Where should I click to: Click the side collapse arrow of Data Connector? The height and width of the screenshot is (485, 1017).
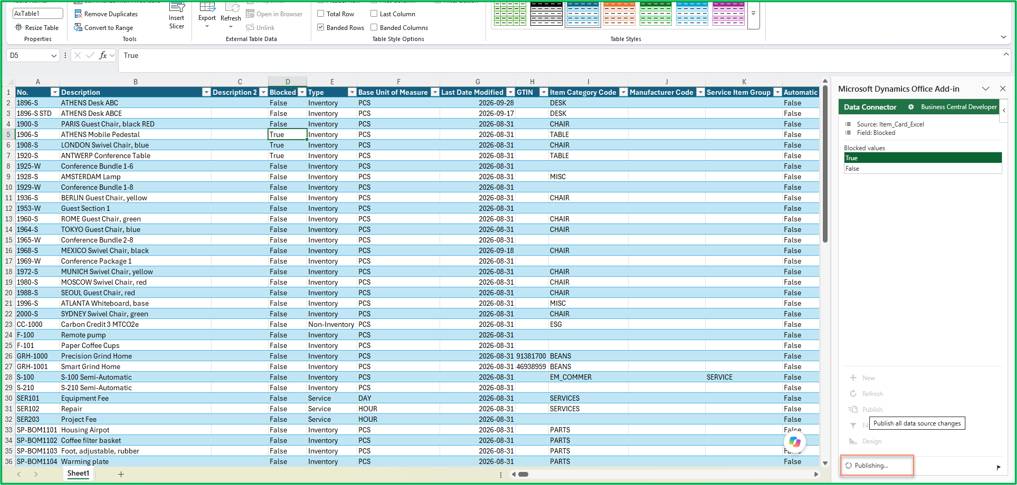pos(1004,110)
